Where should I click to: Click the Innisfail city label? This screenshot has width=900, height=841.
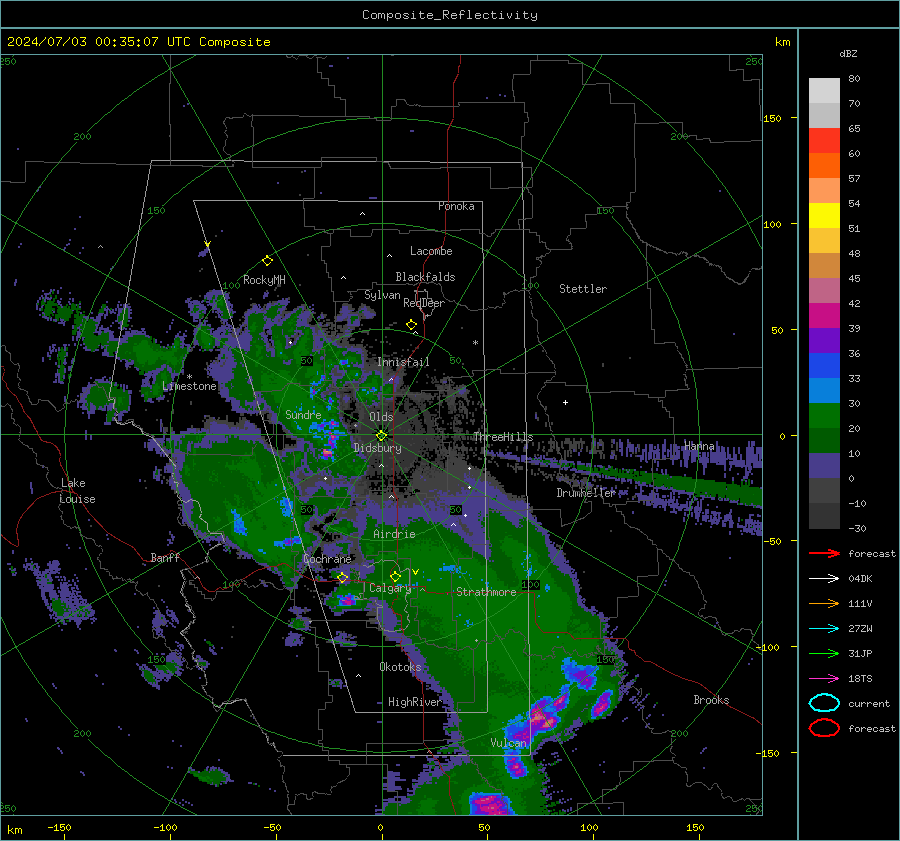[x=404, y=362]
